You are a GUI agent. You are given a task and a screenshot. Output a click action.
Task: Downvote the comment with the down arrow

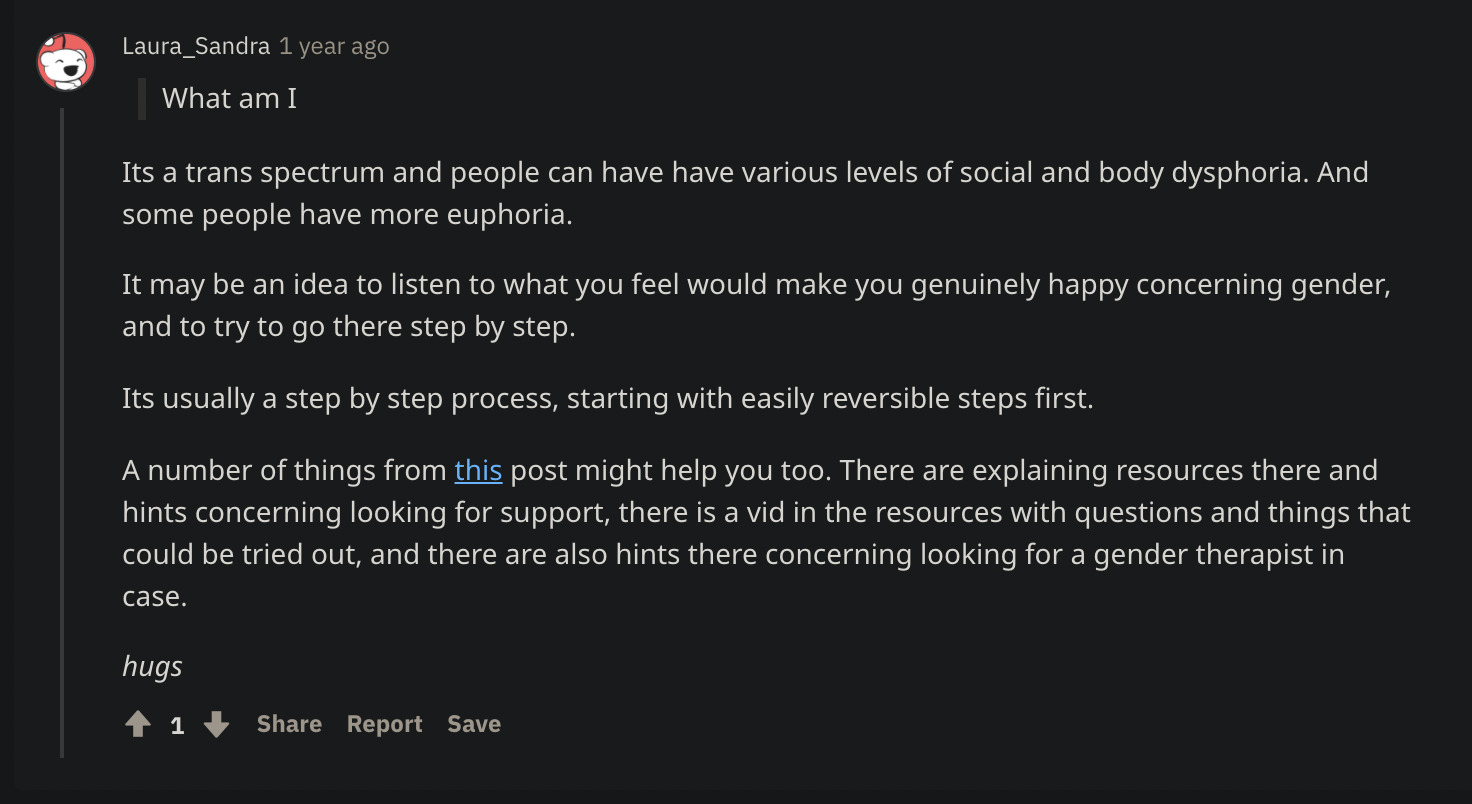tap(216, 724)
